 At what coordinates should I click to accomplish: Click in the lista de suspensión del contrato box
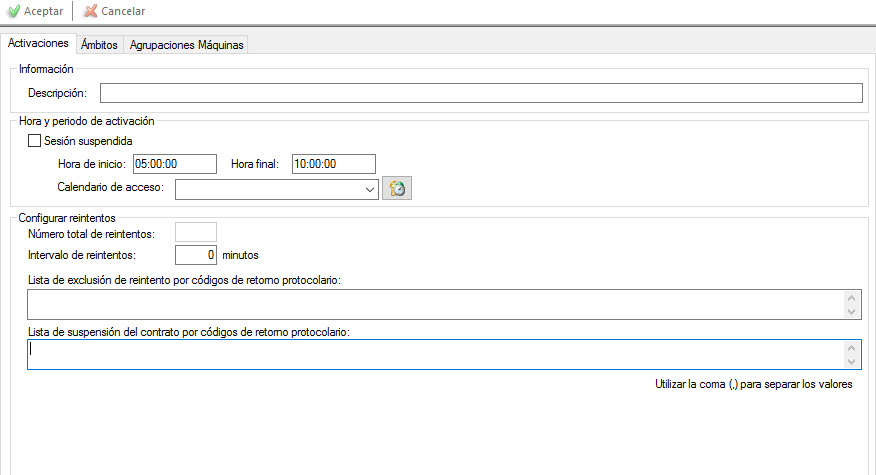(435, 354)
